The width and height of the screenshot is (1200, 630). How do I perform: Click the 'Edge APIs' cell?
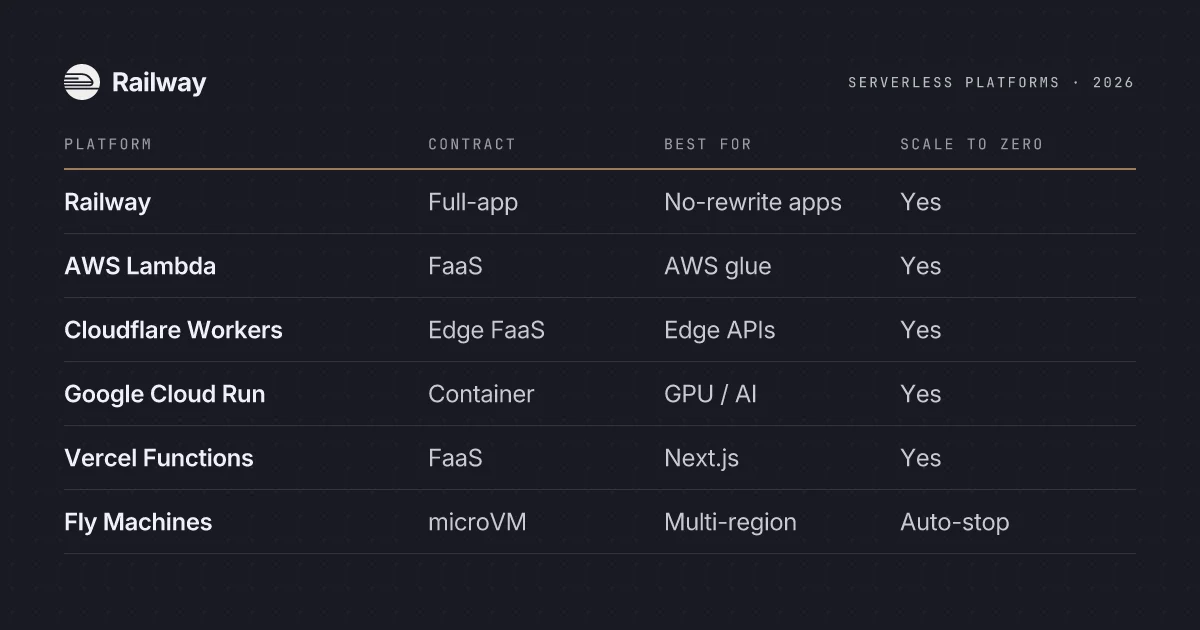point(720,330)
